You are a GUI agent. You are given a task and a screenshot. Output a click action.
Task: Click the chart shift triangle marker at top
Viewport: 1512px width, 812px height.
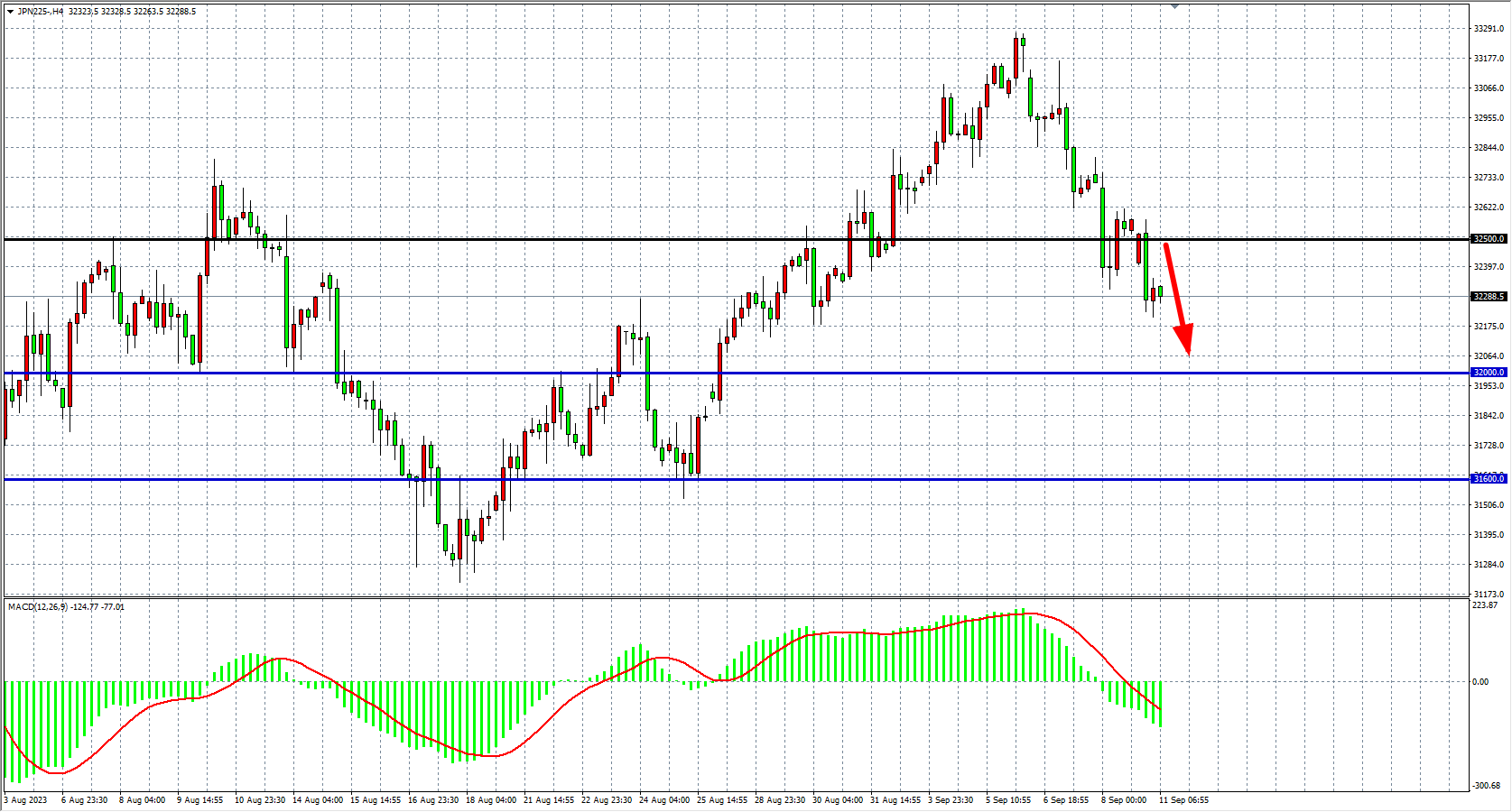(1174, 5)
